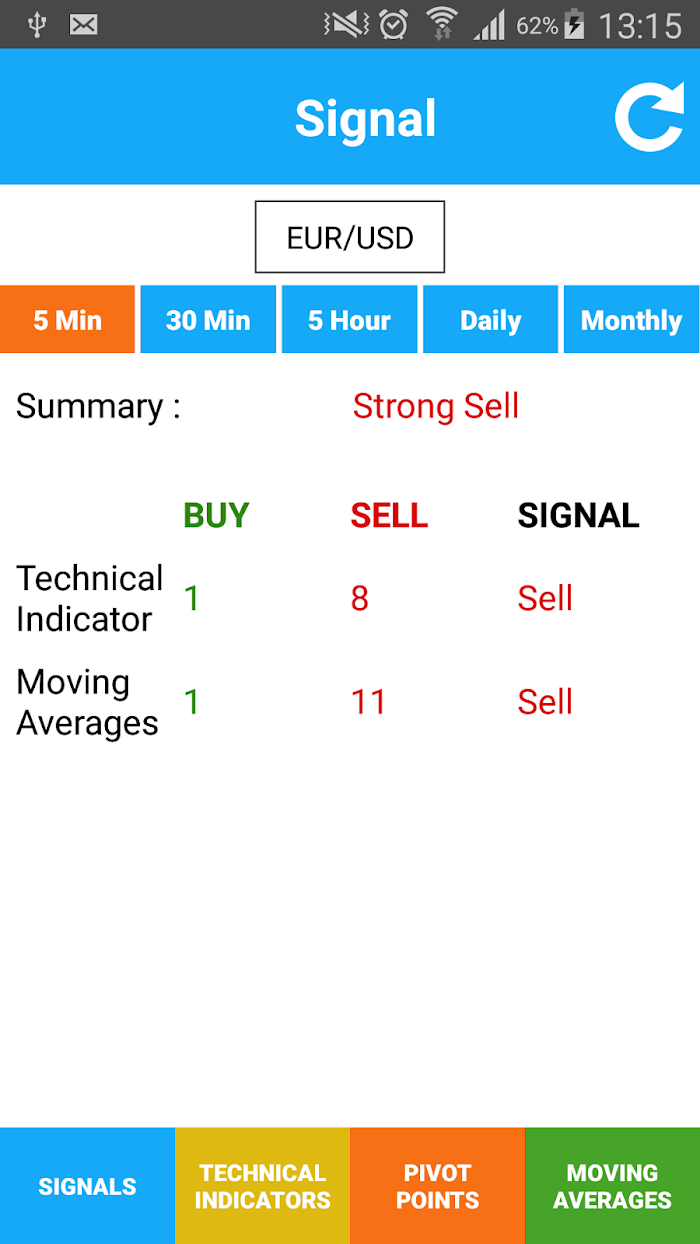Open the Moving Averages bottom tab

click(612, 1186)
